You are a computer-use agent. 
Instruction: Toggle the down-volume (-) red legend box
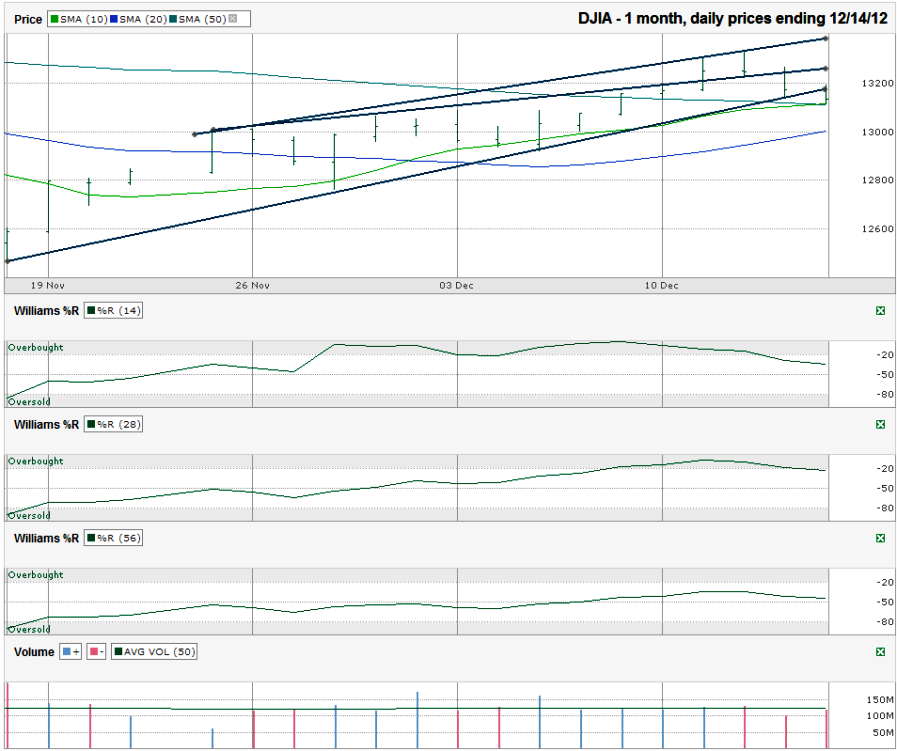pos(97,651)
